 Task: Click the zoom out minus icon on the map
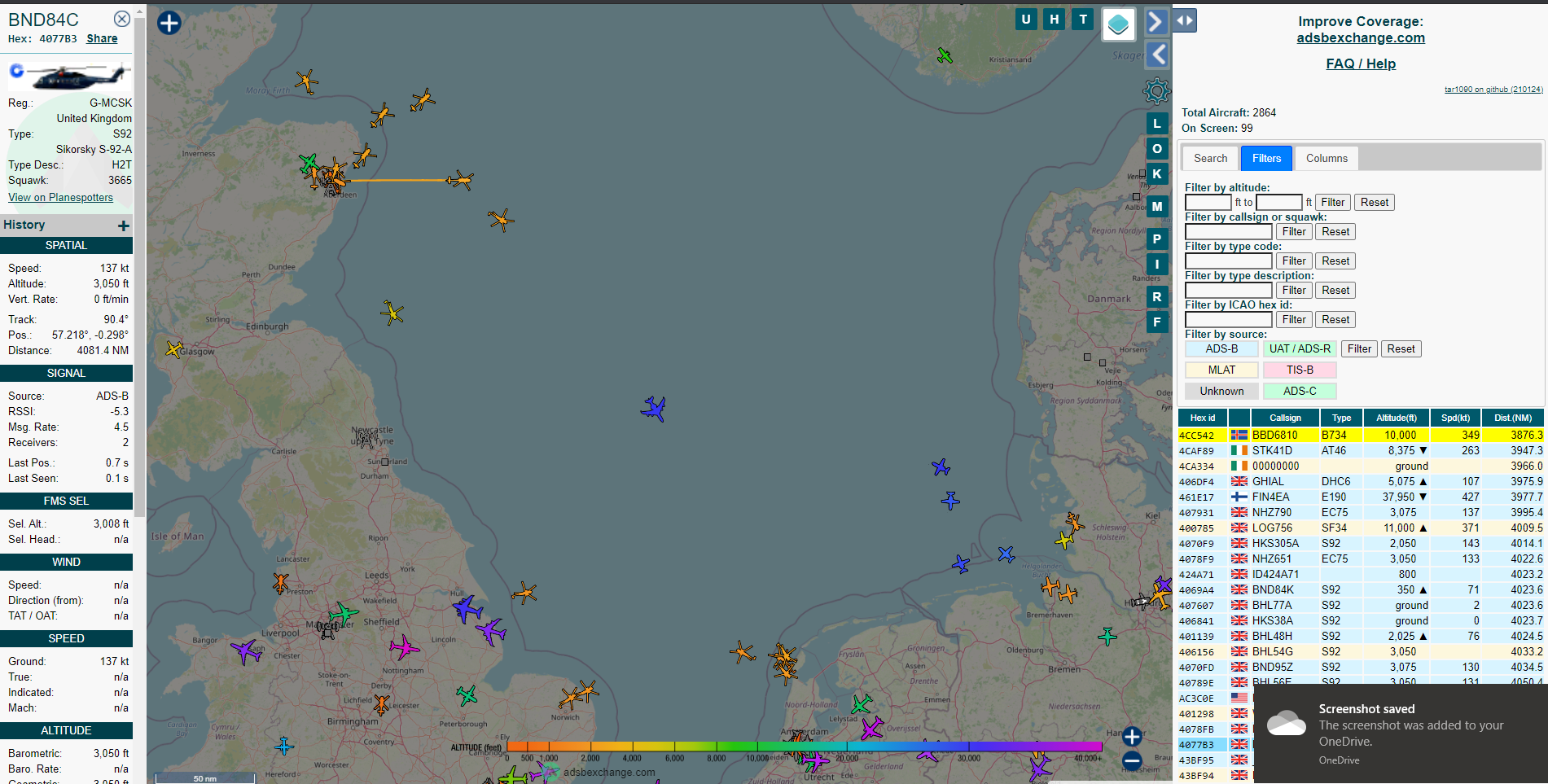(x=1132, y=761)
